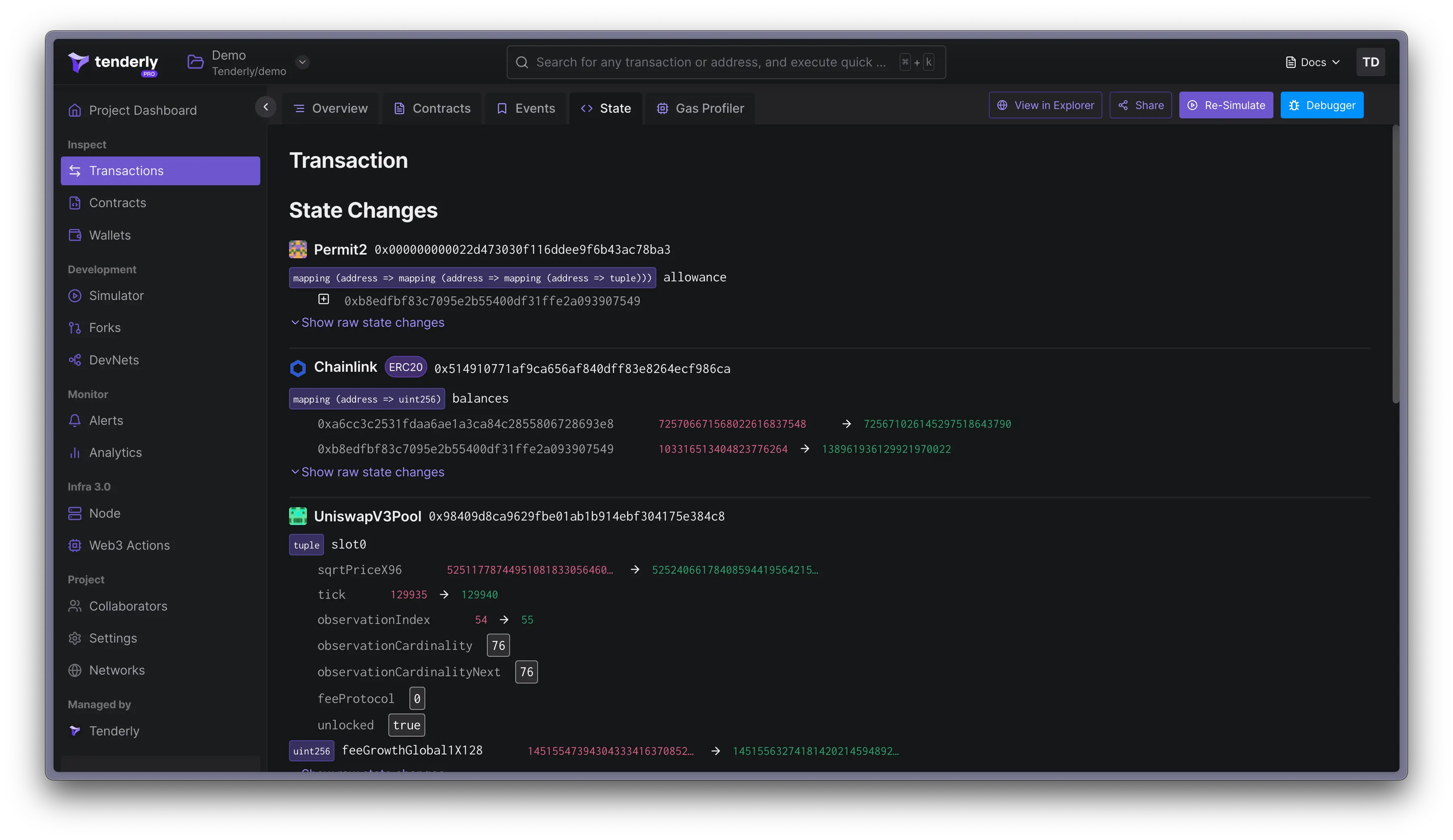The image size is (1453, 840).
Task: Click the Analytics bar chart icon
Action: tap(75, 452)
